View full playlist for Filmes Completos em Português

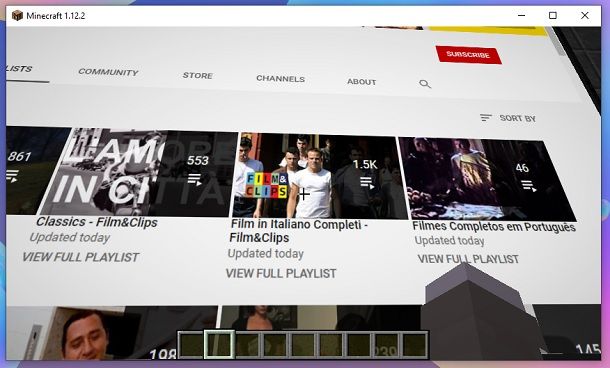click(x=468, y=259)
